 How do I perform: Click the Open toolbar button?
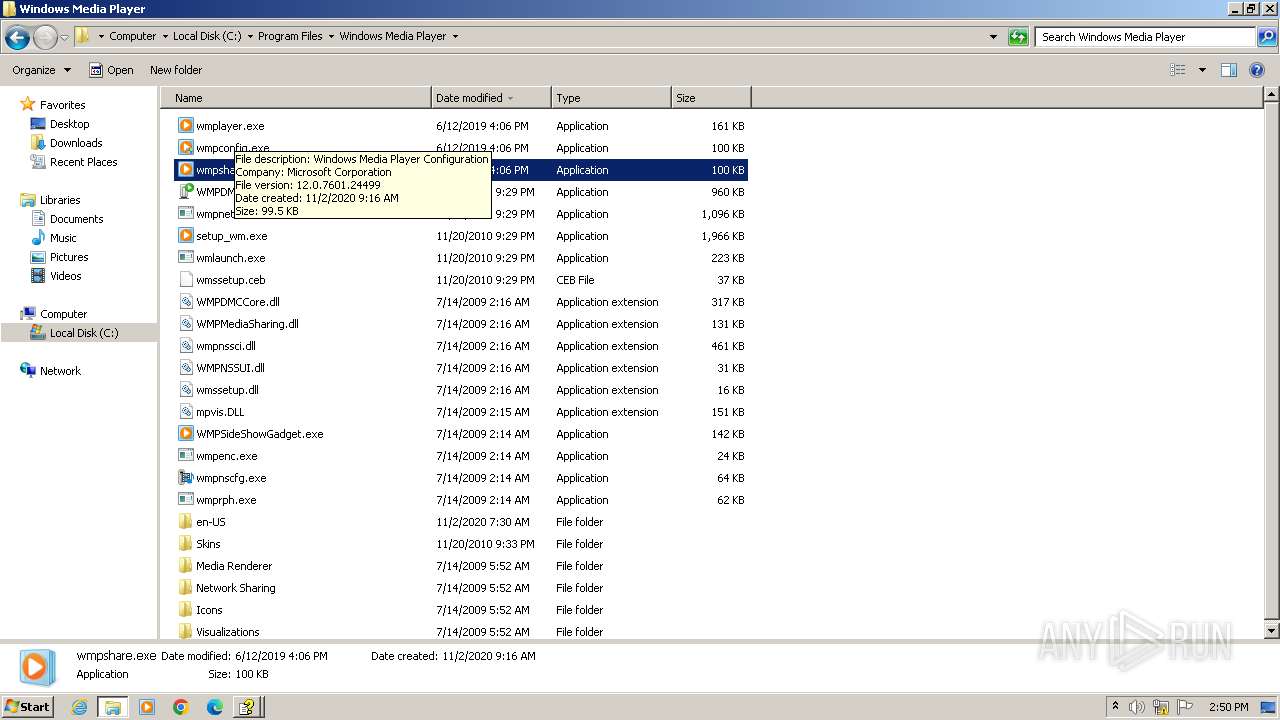[111, 70]
